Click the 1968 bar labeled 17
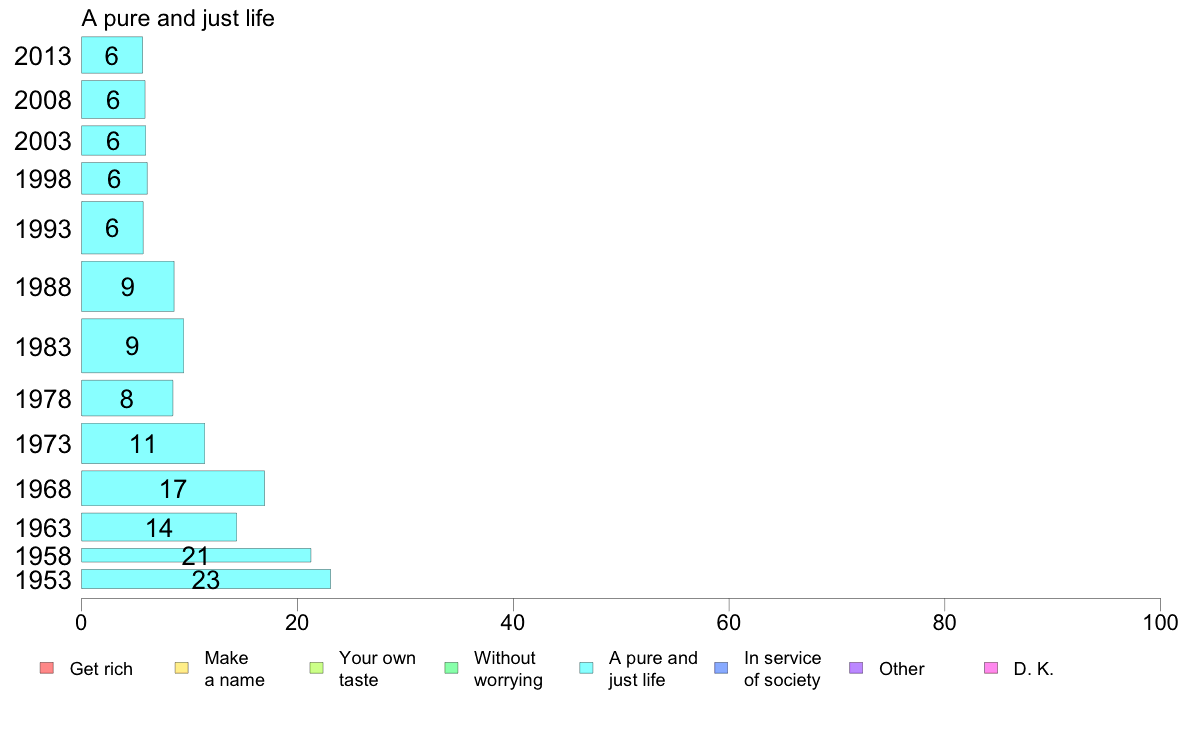Viewport: 1188px width, 736px height. tap(173, 488)
